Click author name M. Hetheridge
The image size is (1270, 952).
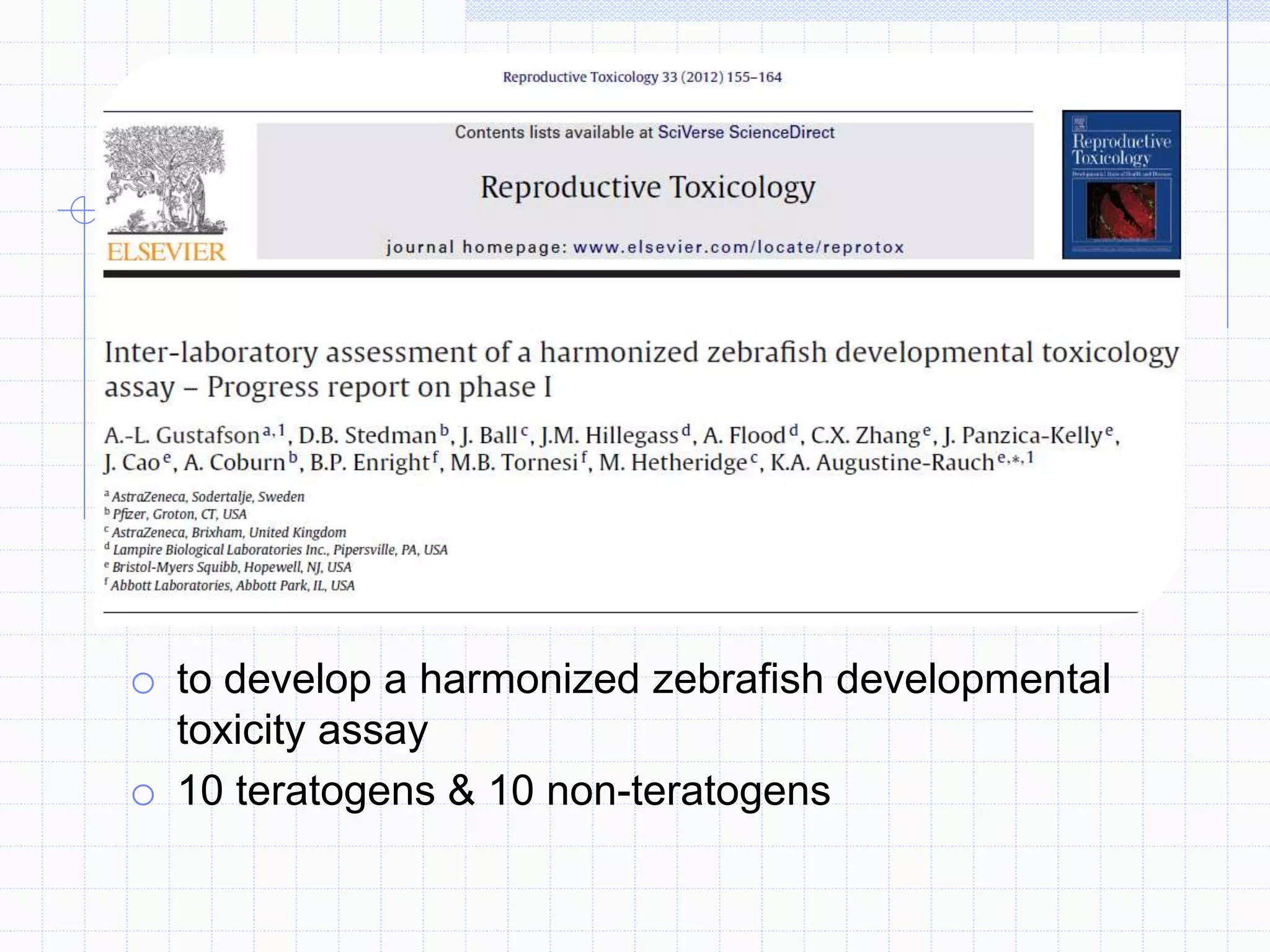[673, 462]
